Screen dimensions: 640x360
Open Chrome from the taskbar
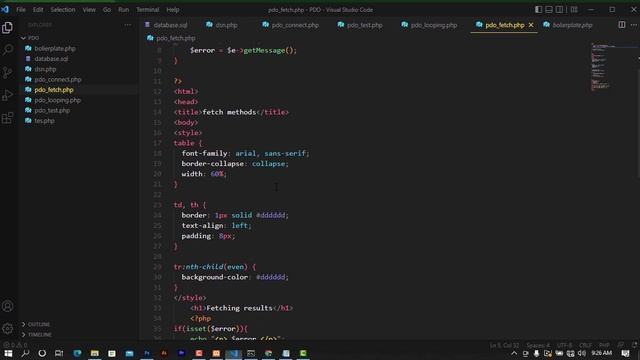coord(268,353)
